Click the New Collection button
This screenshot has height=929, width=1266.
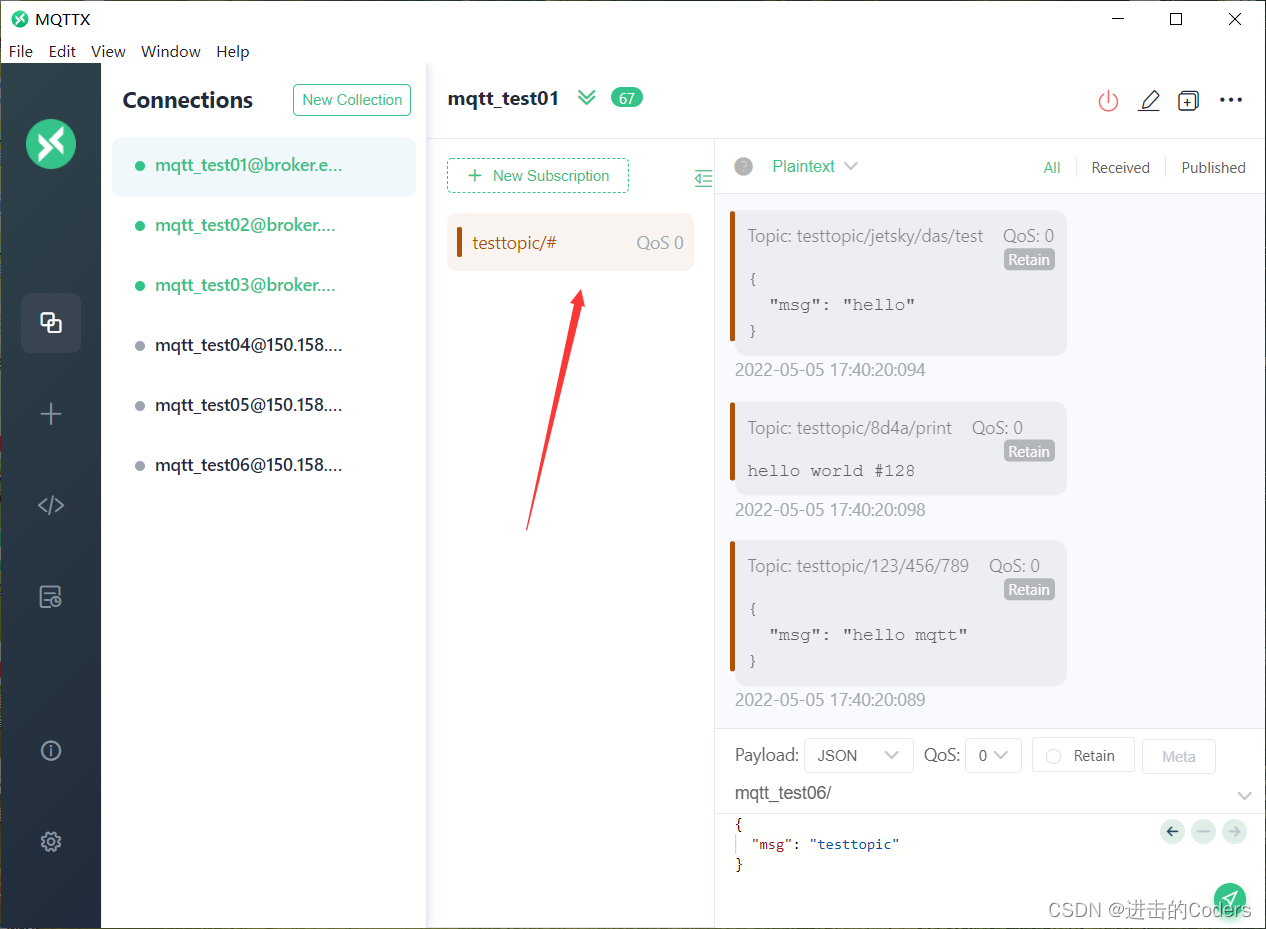352,100
